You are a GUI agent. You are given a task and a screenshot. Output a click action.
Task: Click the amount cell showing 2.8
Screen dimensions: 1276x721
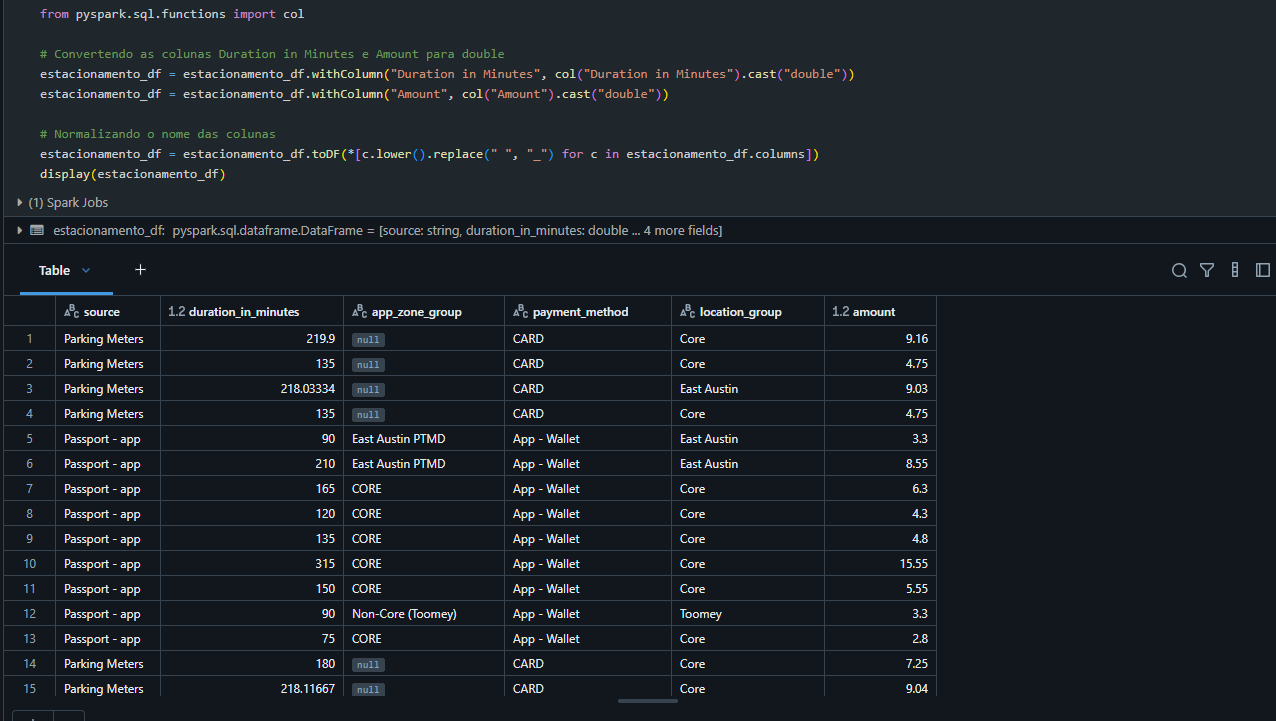(880, 639)
